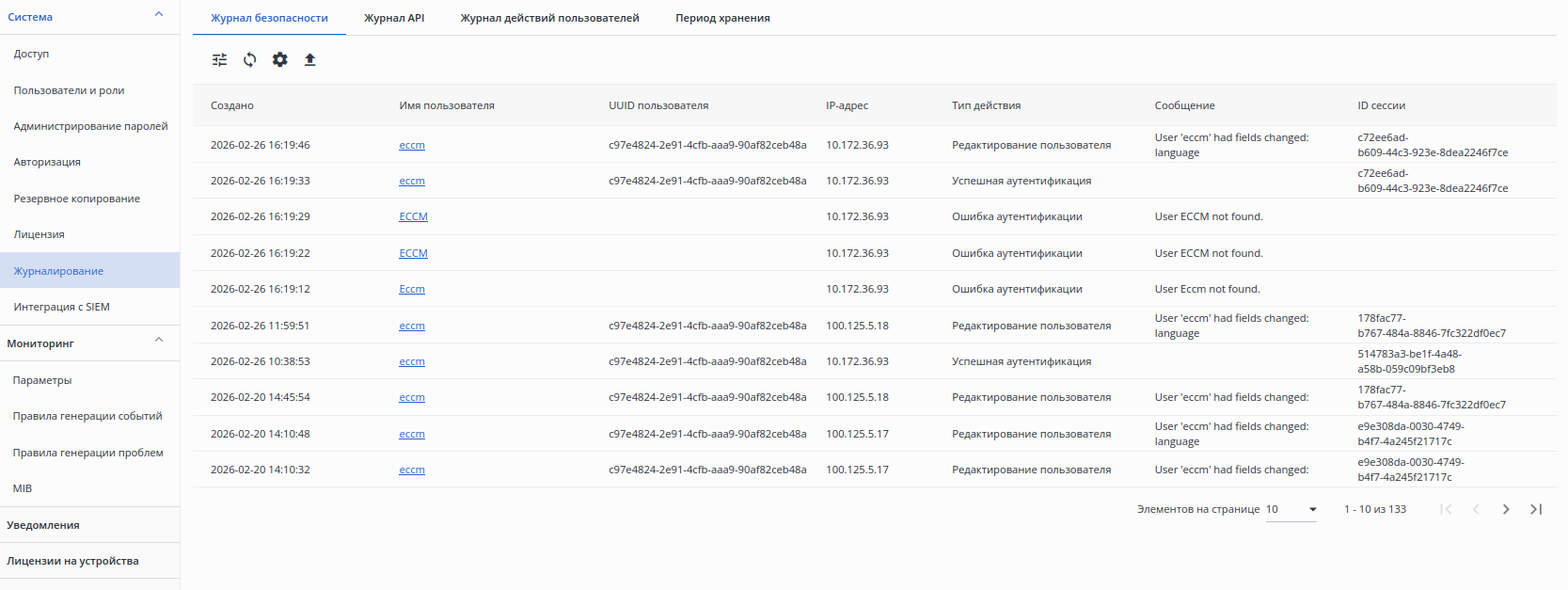Screen dimensions: 1568x590
Task: Open column settings gear icon
Action: coord(280,59)
